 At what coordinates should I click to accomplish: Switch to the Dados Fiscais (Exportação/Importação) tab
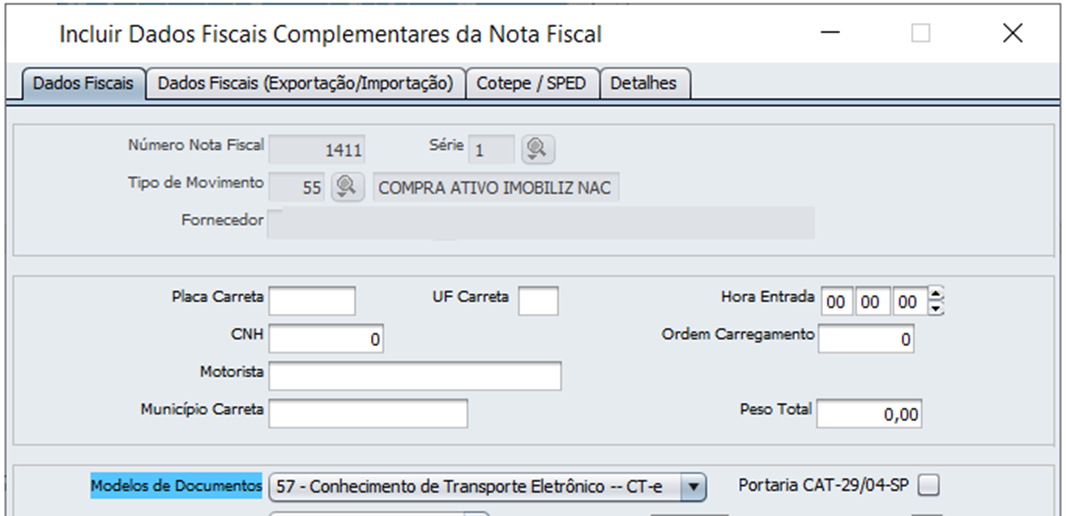306,84
